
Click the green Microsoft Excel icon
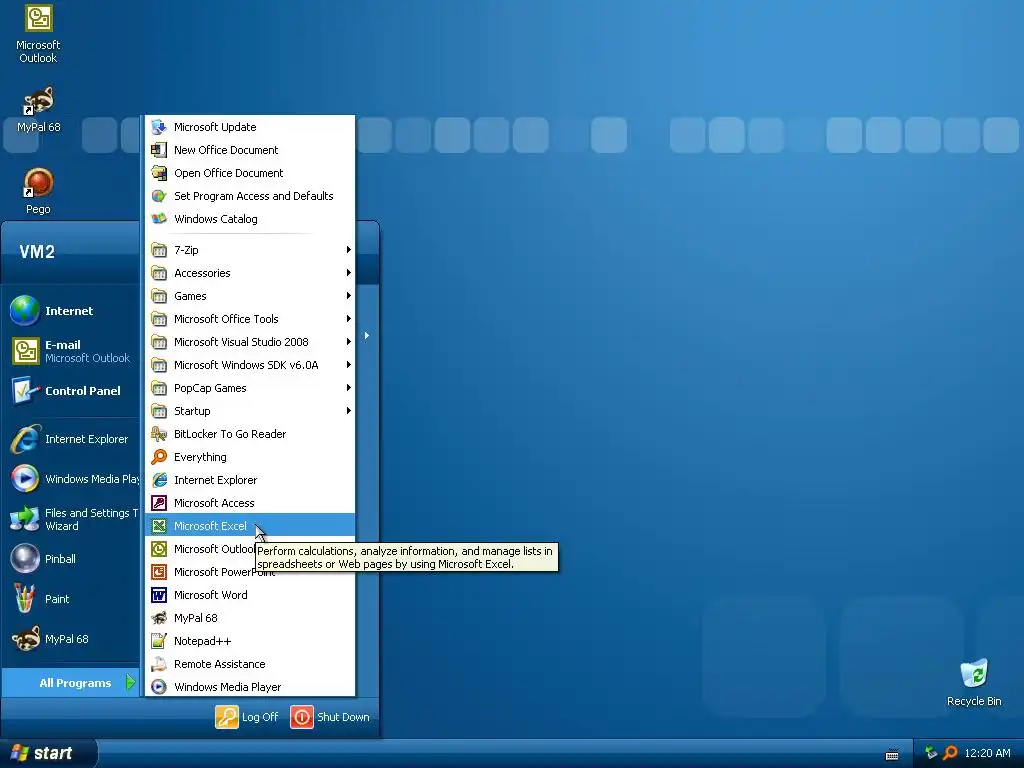click(x=159, y=526)
